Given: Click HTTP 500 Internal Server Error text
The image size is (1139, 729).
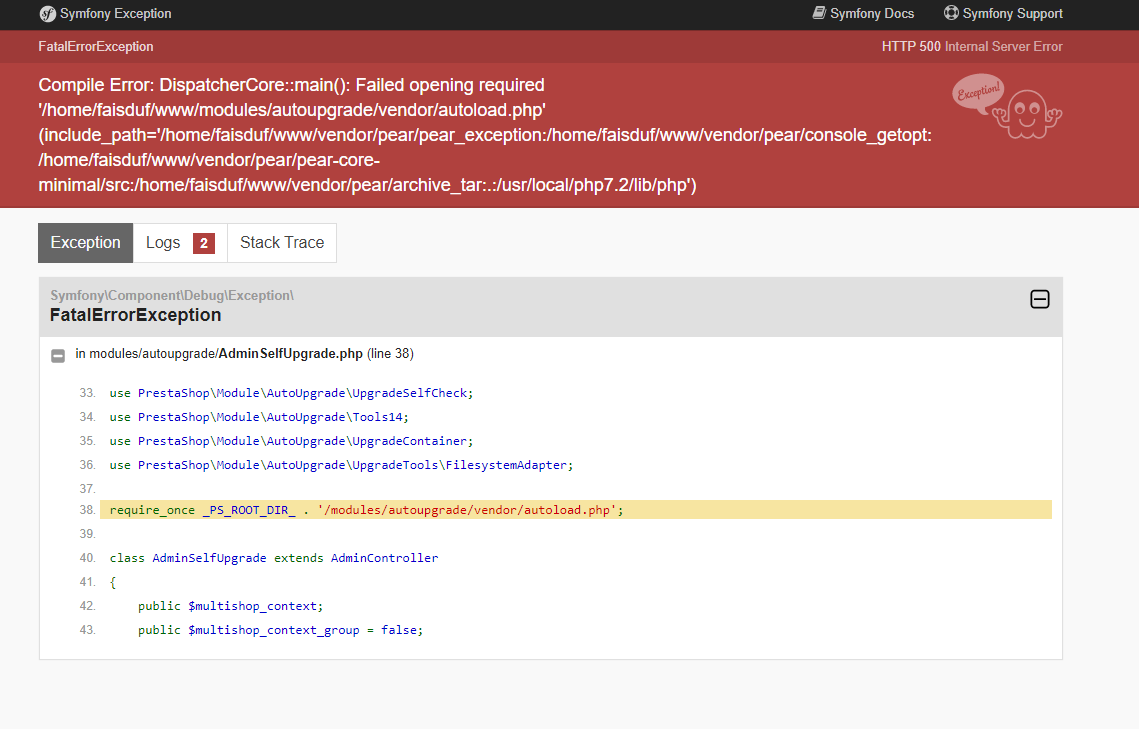Looking at the screenshot, I should point(972,46).
